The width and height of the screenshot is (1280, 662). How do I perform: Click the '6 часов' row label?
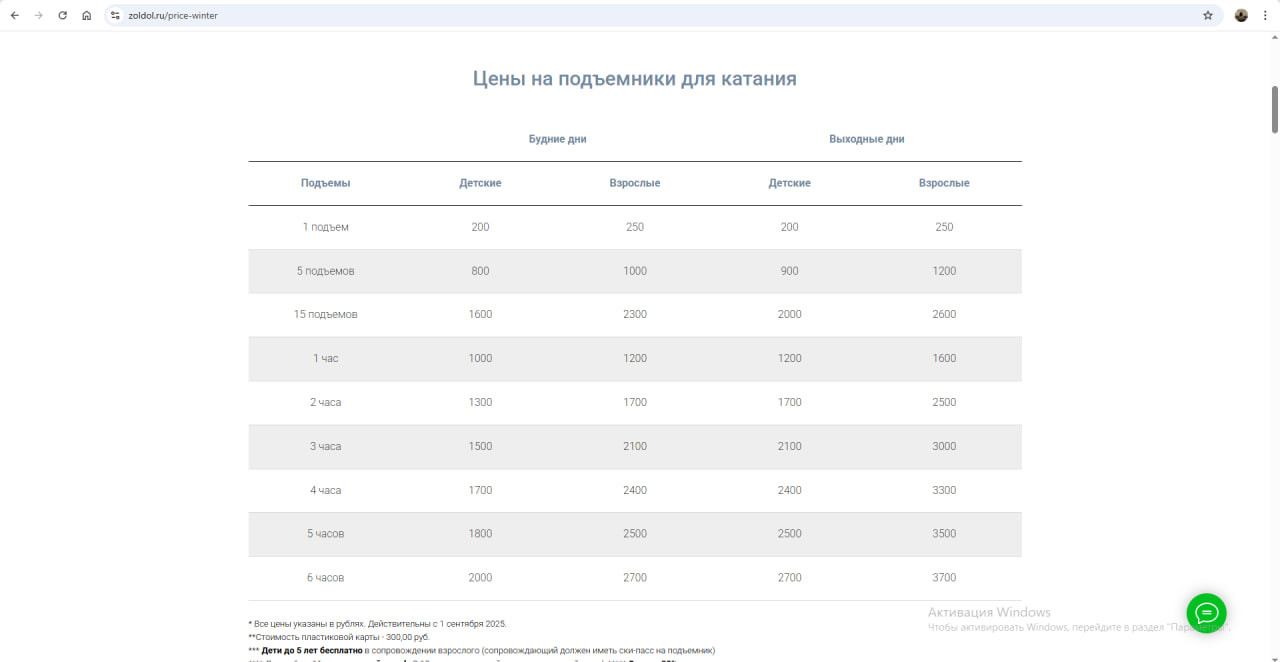tap(325, 577)
